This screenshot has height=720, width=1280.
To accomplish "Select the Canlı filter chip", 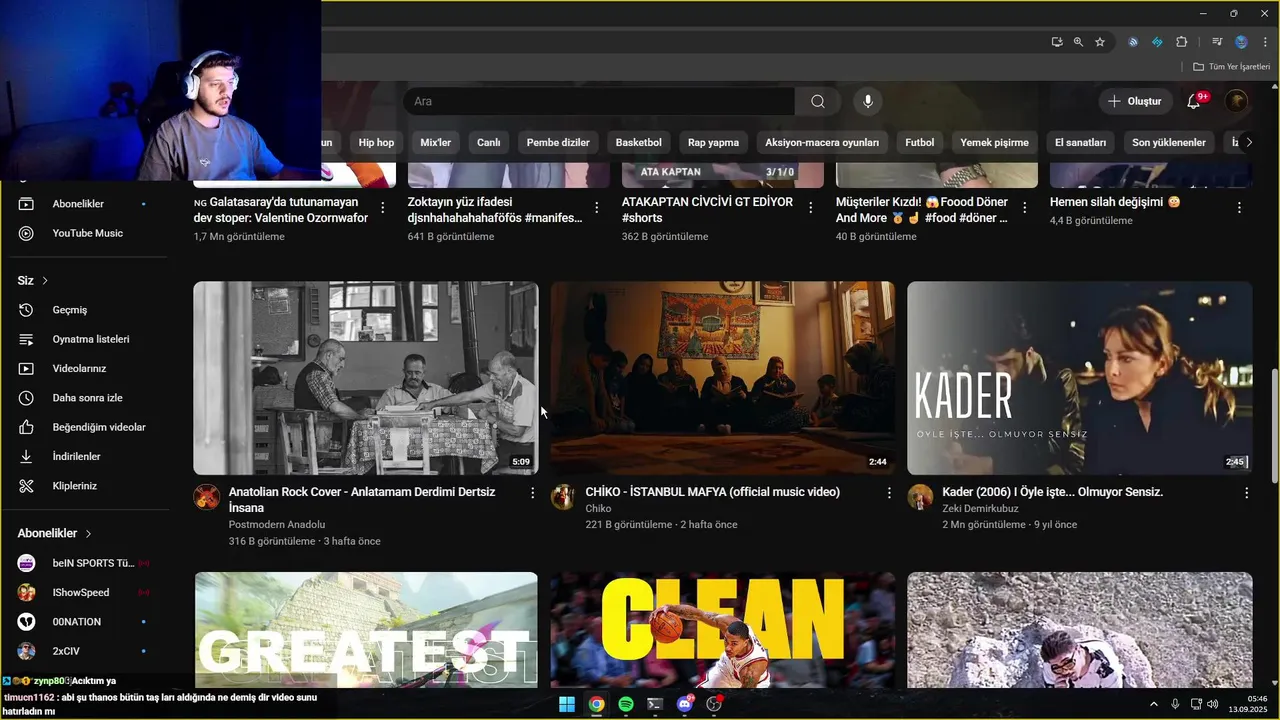I will point(489,142).
